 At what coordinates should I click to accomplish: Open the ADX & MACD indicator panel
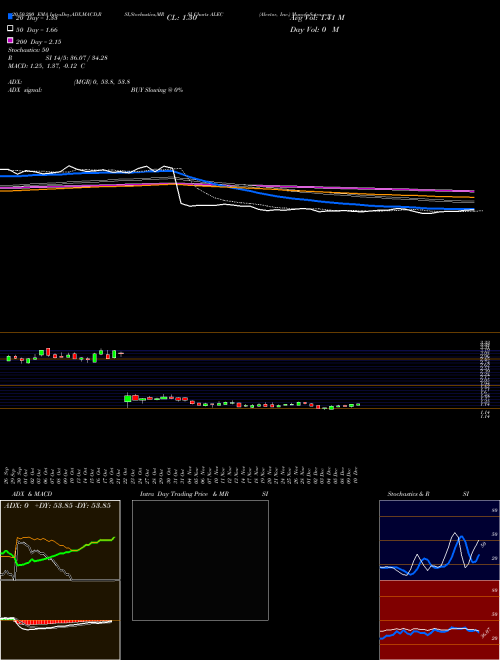60,580
